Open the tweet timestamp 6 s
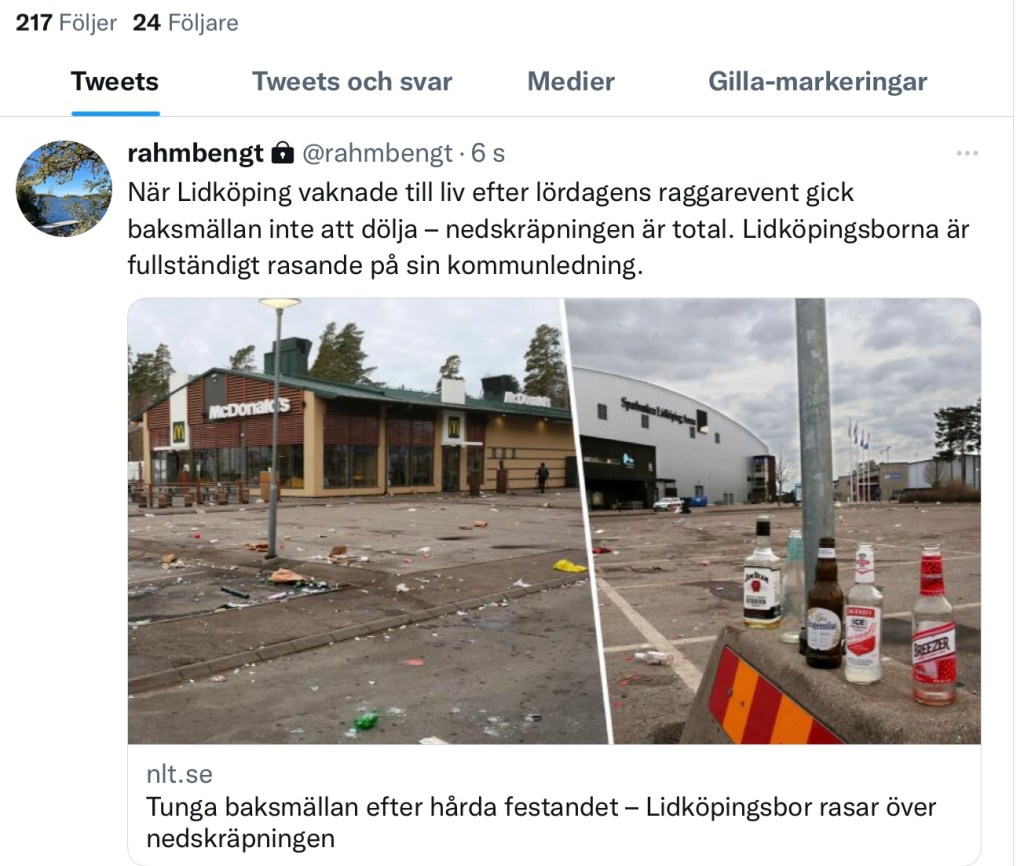Image resolution: width=1024 pixels, height=866 pixels. point(488,153)
